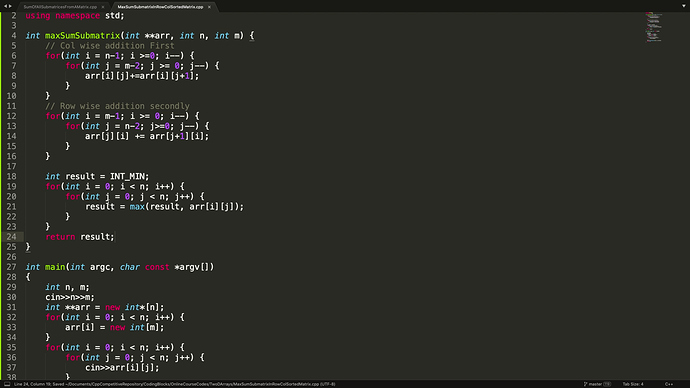Click 'char const *argv[]' parameter

tap(166, 267)
